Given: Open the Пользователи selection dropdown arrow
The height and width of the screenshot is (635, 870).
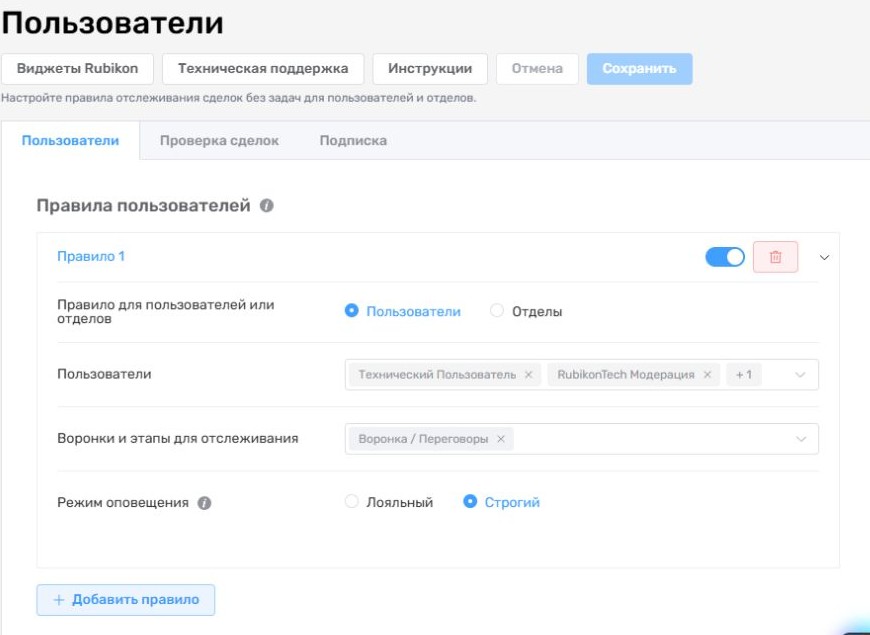Looking at the screenshot, I should (x=800, y=375).
